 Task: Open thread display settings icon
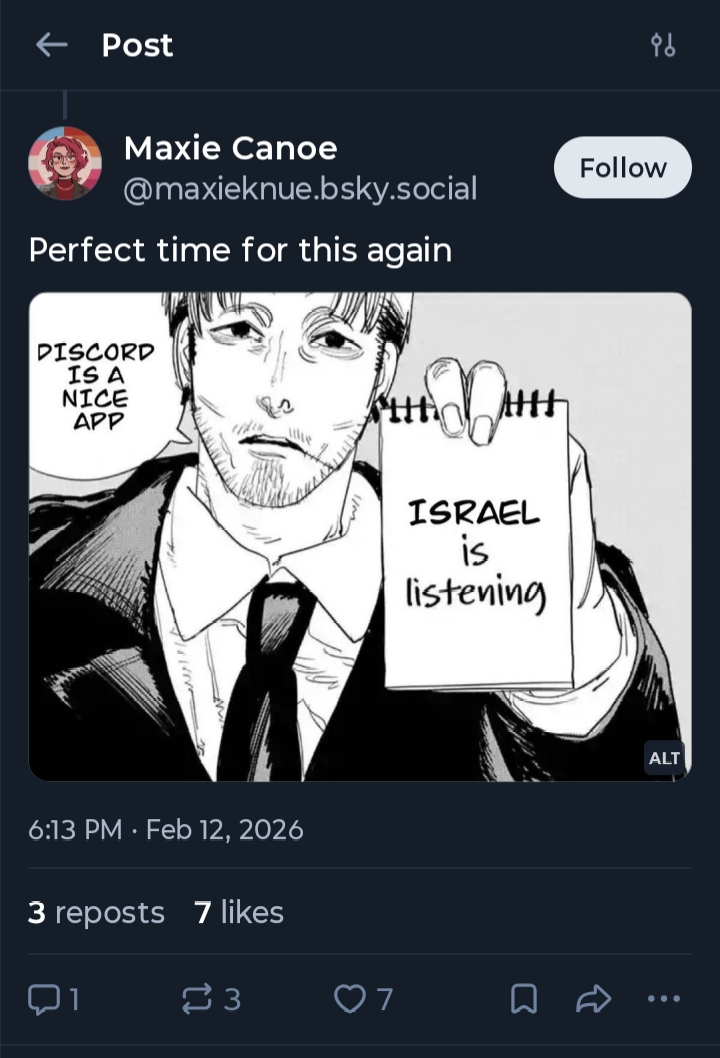(x=663, y=45)
